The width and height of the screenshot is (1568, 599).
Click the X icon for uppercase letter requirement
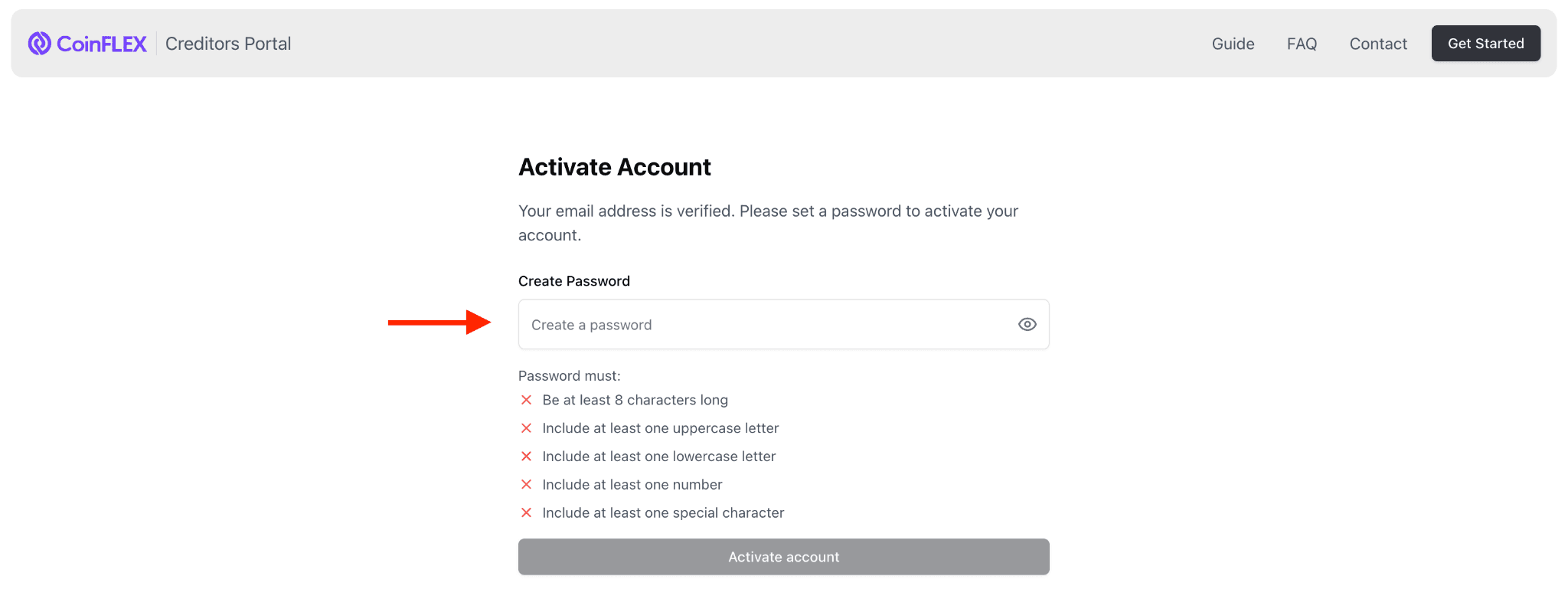pos(526,427)
